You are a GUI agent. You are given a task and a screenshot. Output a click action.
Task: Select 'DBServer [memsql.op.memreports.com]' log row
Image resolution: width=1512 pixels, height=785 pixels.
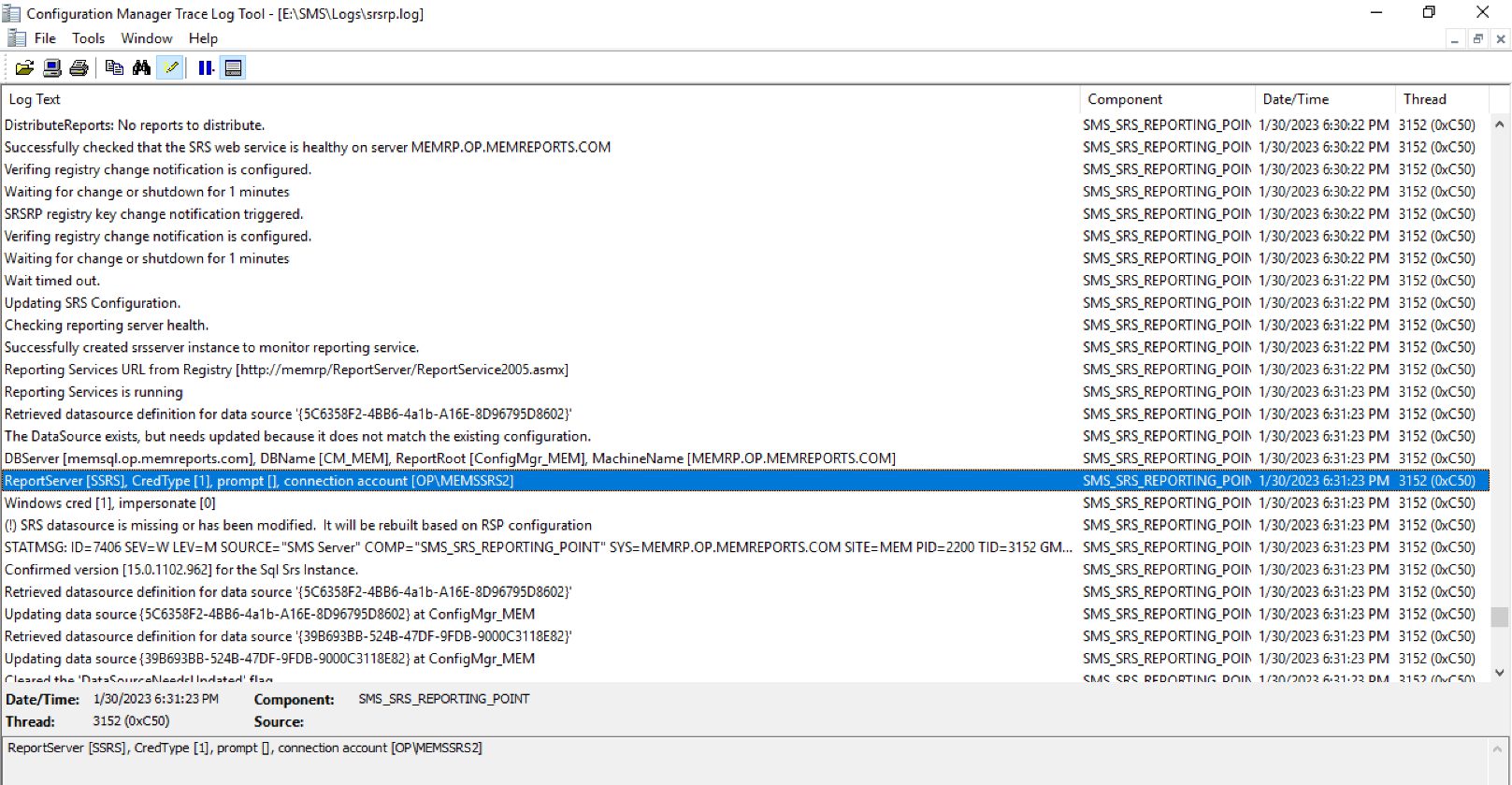(x=745, y=458)
